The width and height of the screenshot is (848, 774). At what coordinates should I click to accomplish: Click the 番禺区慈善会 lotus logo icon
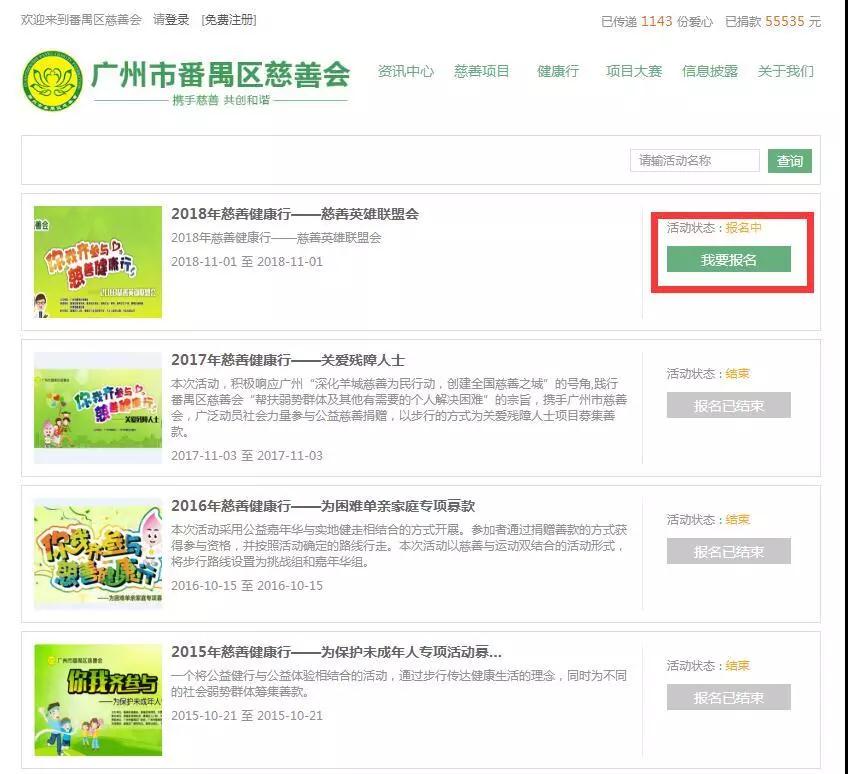[52, 81]
